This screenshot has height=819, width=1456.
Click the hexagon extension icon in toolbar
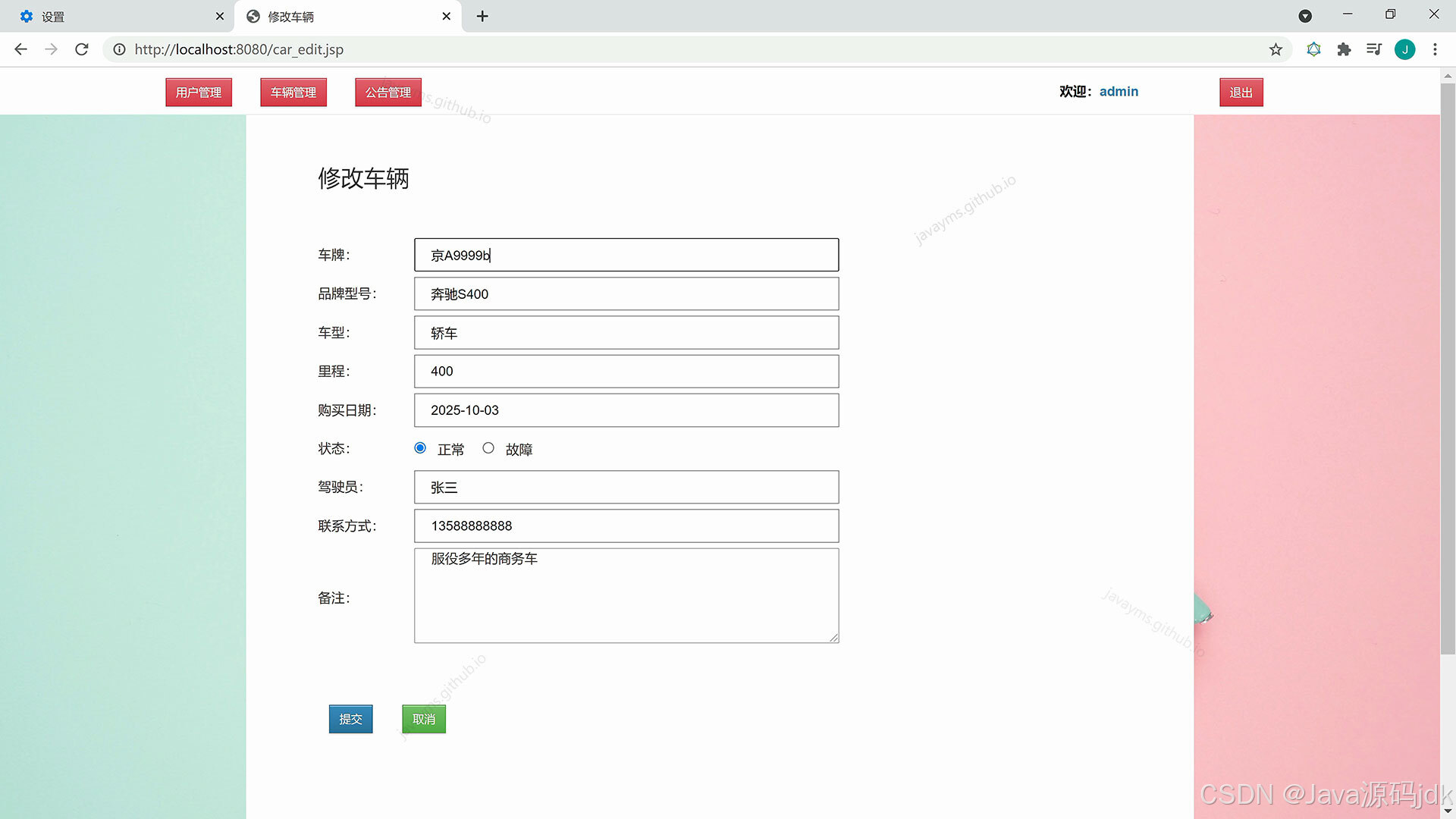tap(1313, 49)
